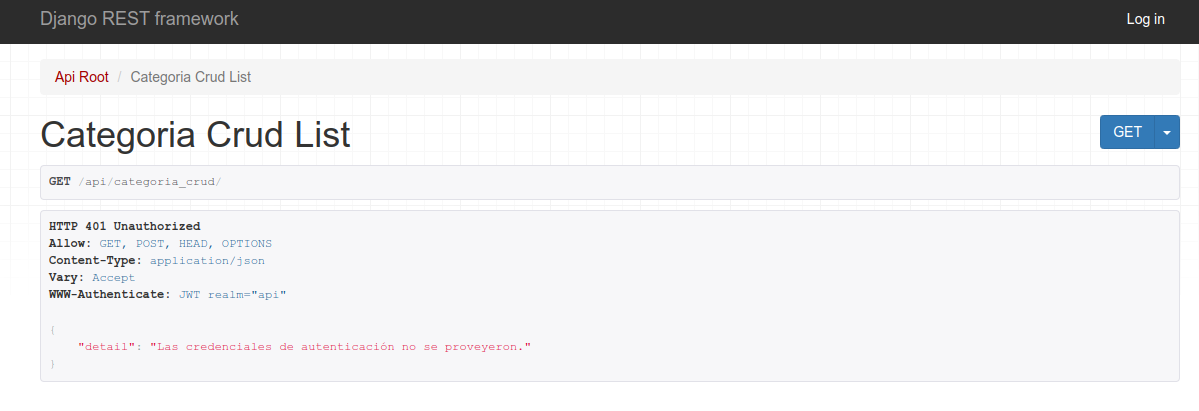
Task: Click the WWW-Authenticate header label
Action: point(110,294)
